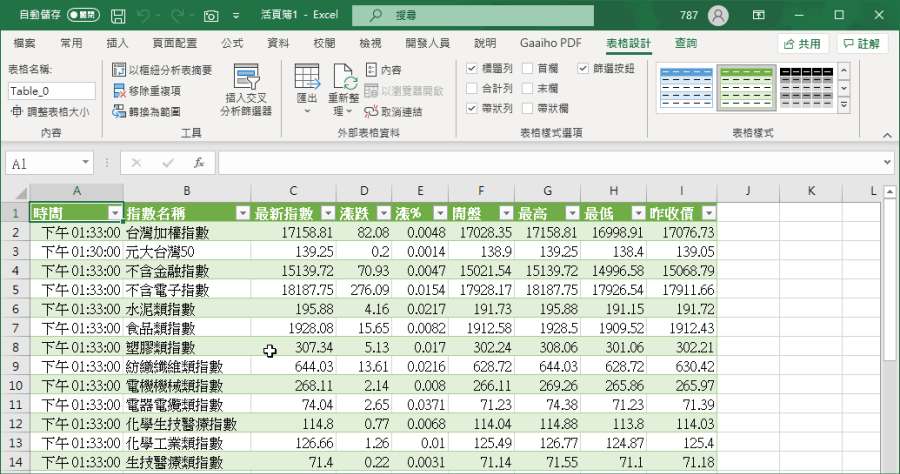Screen dimensions: 900x474
Task: Click the formula bar cancel X icon
Action: coord(136,163)
